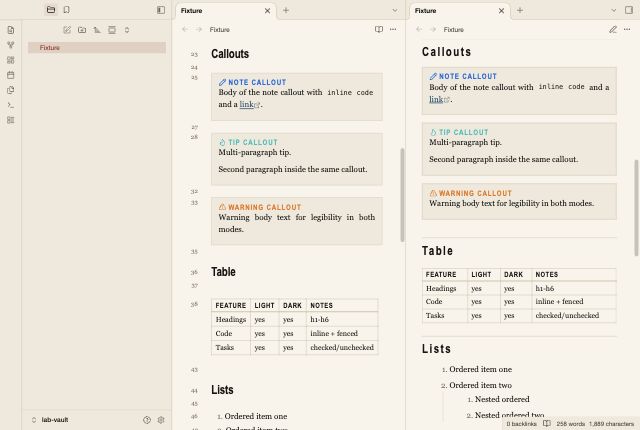
Task: Click Fixture breadcrumb in left pane
Action: point(220,29)
